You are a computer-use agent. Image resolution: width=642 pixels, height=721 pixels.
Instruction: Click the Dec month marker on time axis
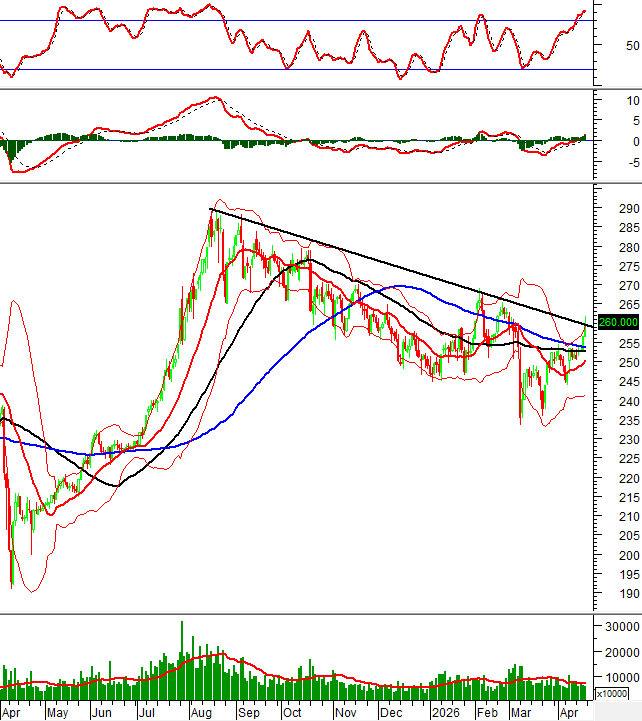coord(391,712)
